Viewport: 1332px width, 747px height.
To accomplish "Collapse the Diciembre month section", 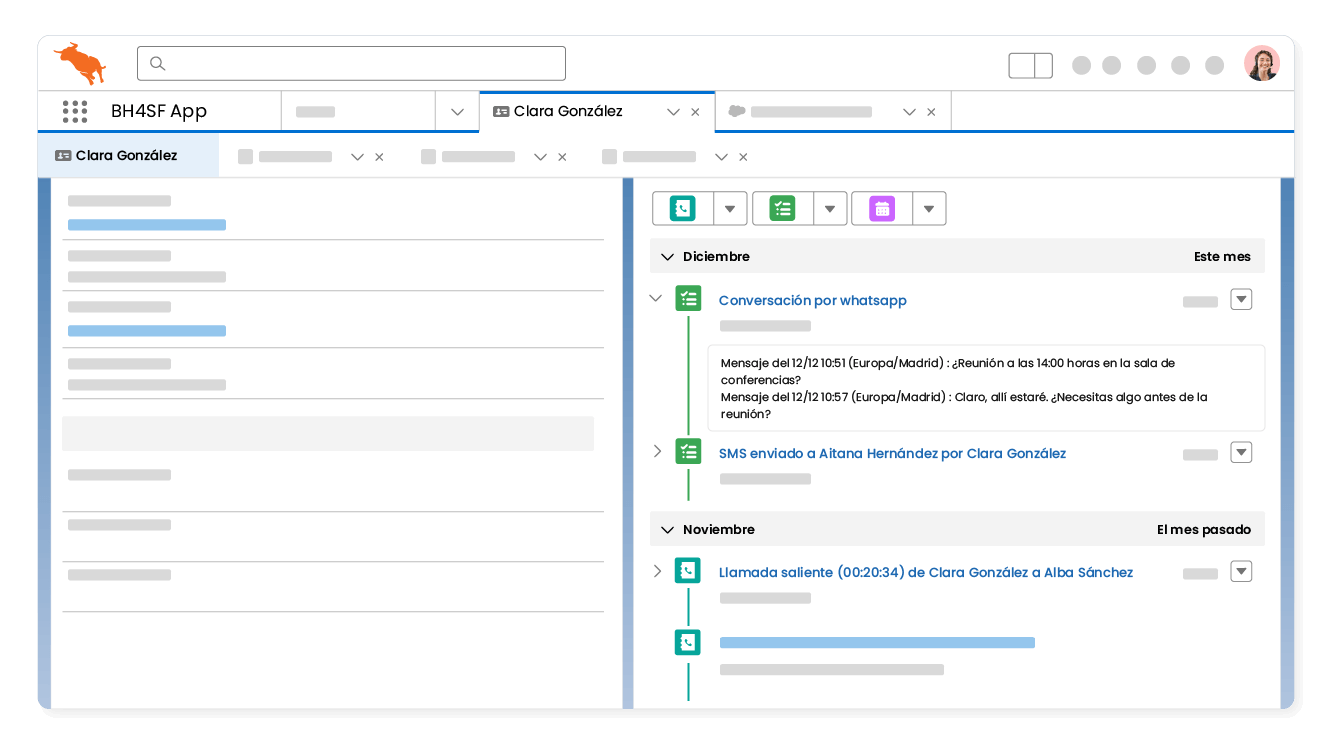I will click(667, 257).
